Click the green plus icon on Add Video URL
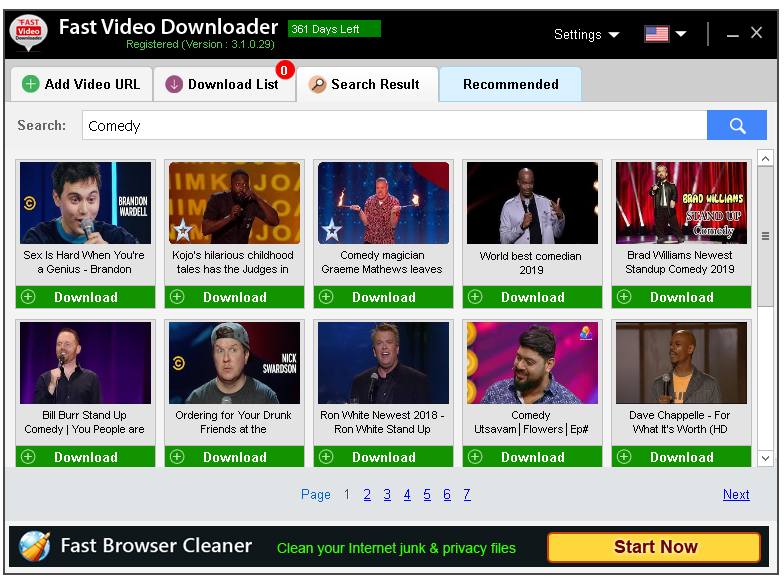This screenshot has width=784, height=582. [30, 84]
